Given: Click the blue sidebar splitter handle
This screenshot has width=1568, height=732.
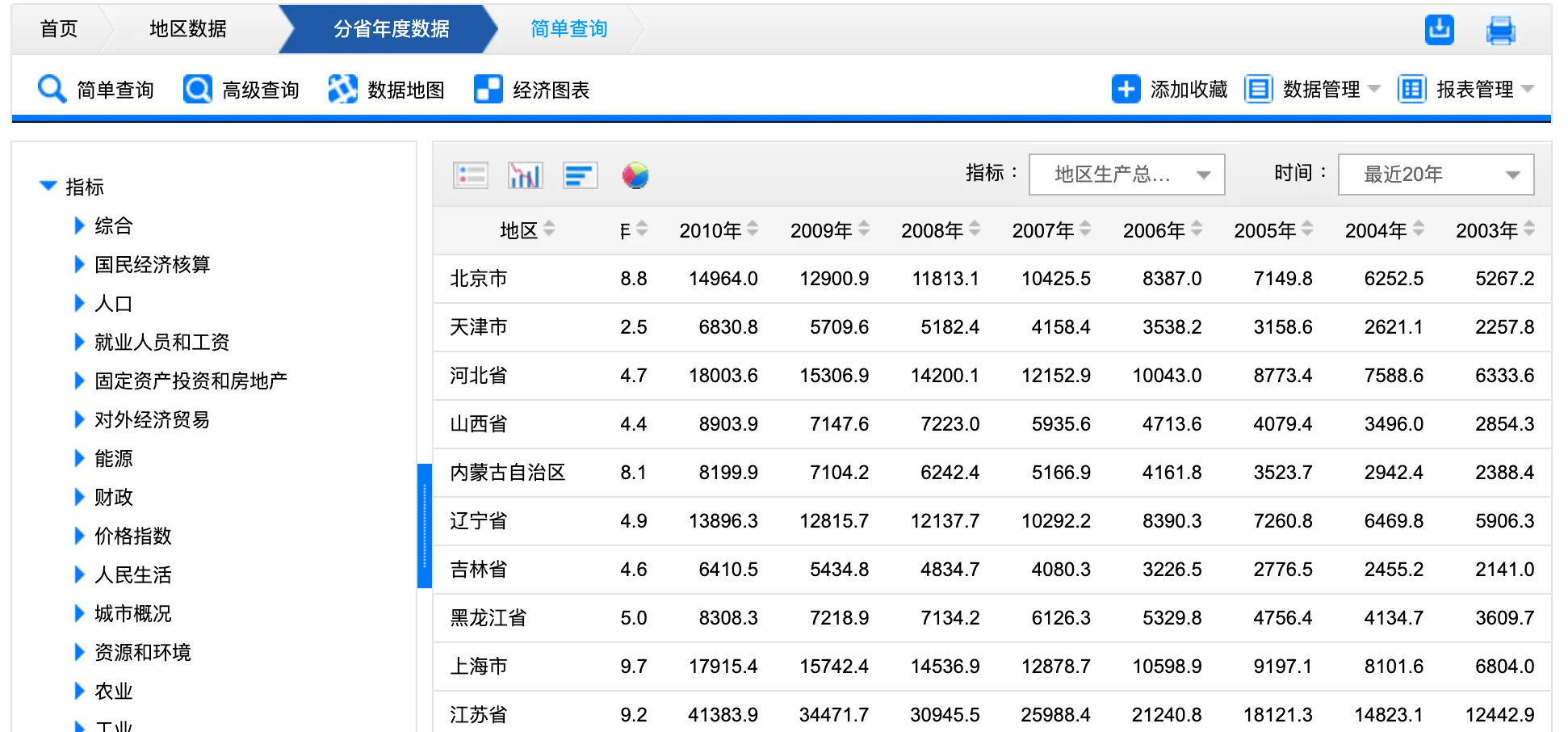Looking at the screenshot, I should 425,526.
